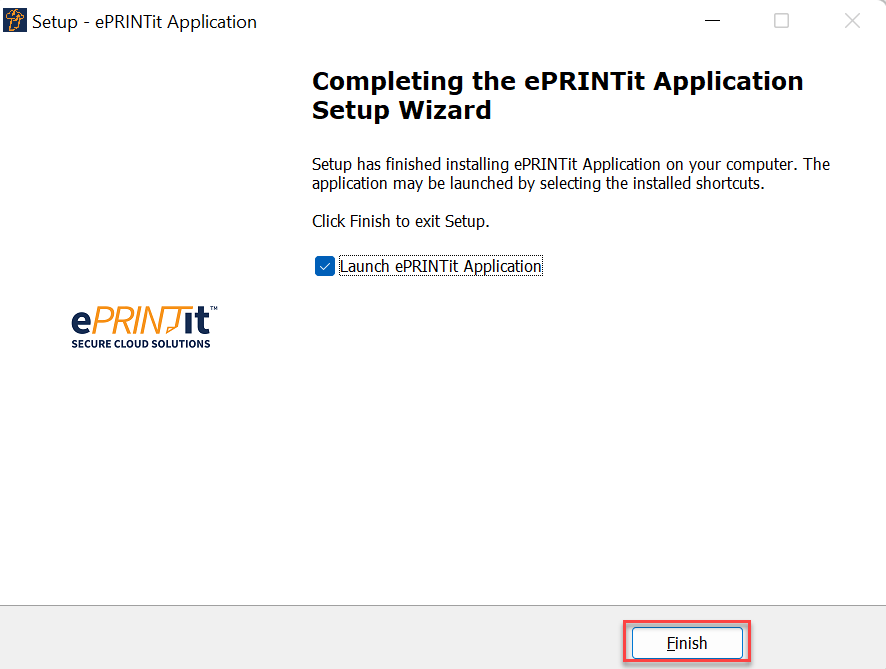Screen dimensions: 886x669
Task: Uncheck the Launch ePRINTit Application checkbox
Action: tap(325, 266)
